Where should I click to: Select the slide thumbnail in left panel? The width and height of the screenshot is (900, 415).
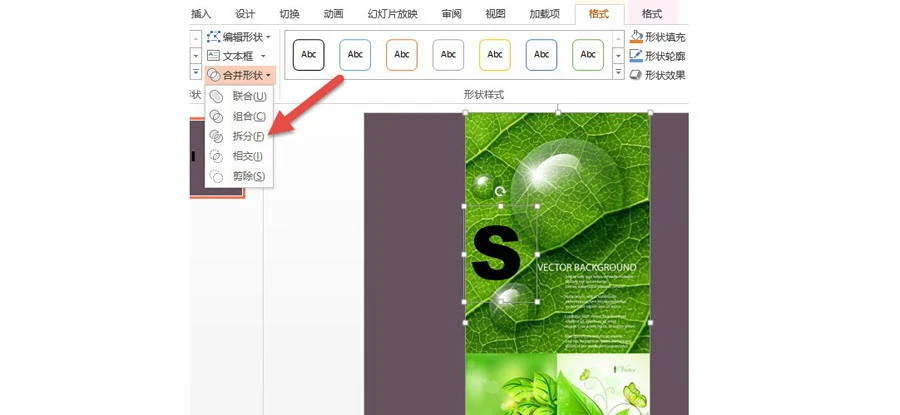click(x=218, y=158)
